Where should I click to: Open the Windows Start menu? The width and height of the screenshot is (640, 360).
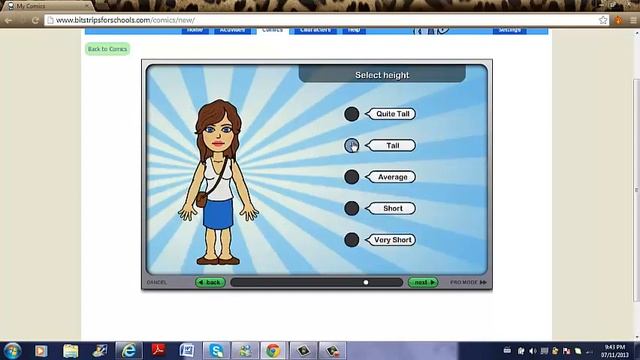(x=12, y=351)
